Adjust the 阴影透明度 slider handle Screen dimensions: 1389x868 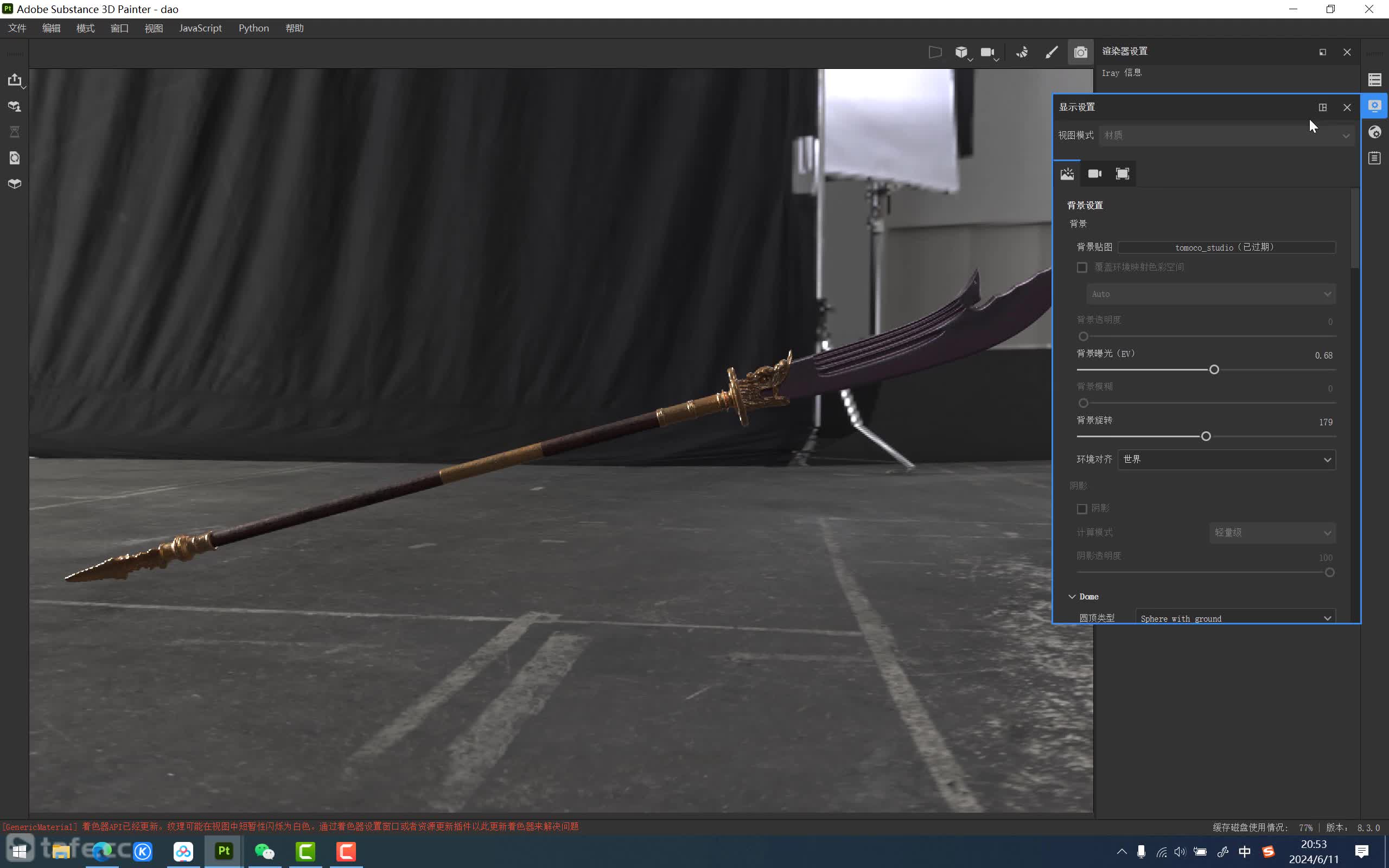pos(1329,572)
